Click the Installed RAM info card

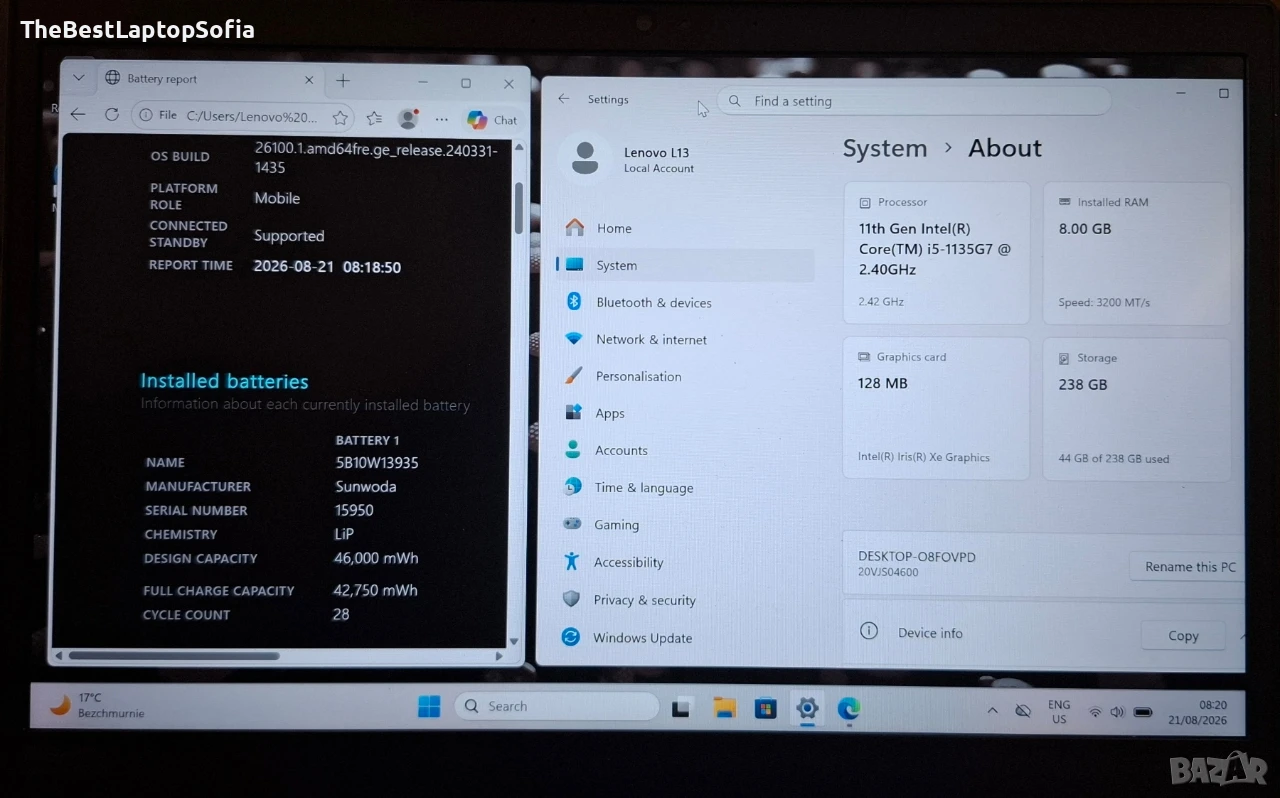pyautogui.click(x=1136, y=253)
